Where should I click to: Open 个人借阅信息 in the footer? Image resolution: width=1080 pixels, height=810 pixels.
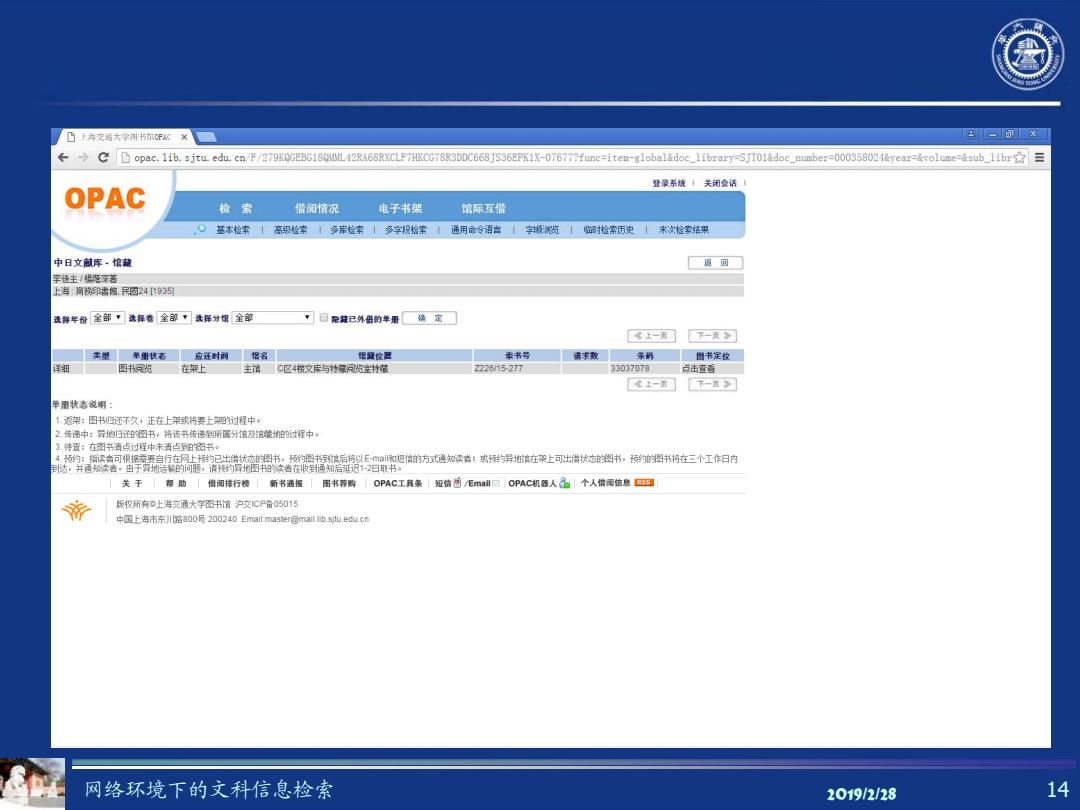[x=605, y=483]
